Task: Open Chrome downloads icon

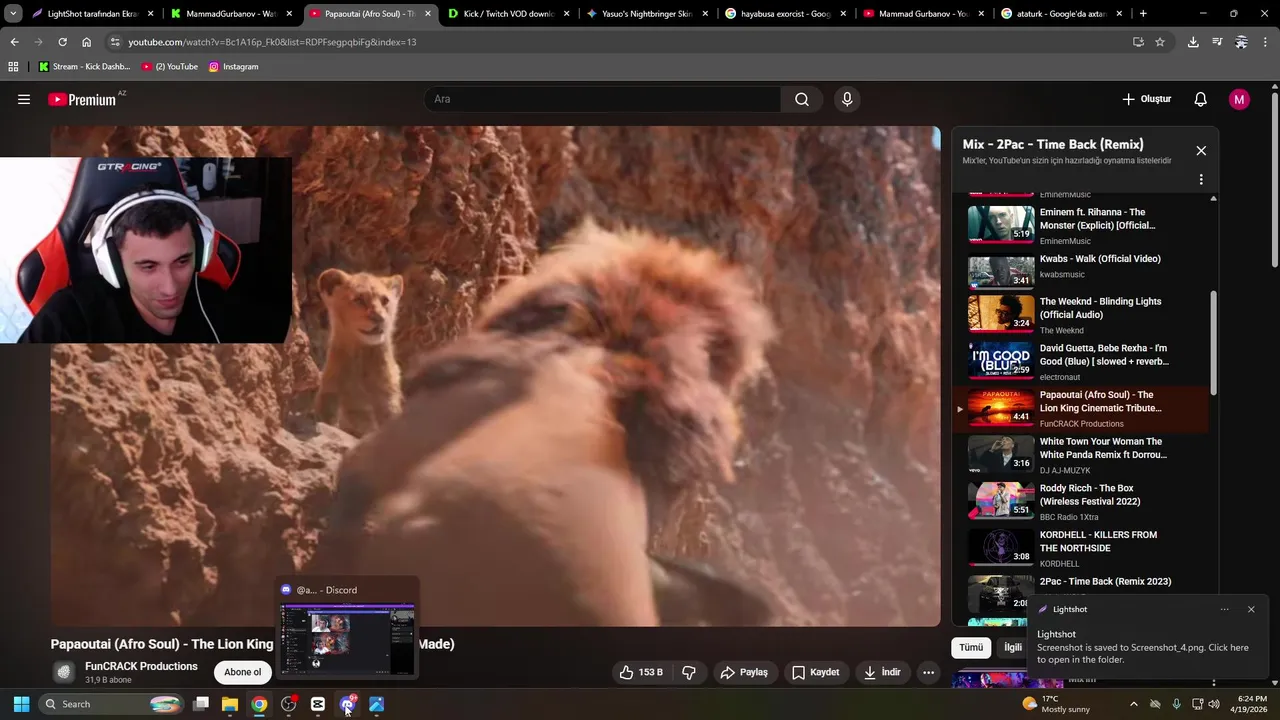Action: pos(1193,42)
